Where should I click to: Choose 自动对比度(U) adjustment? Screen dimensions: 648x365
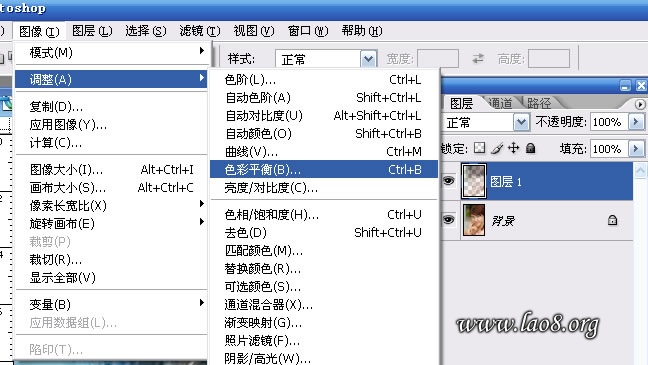point(324,115)
